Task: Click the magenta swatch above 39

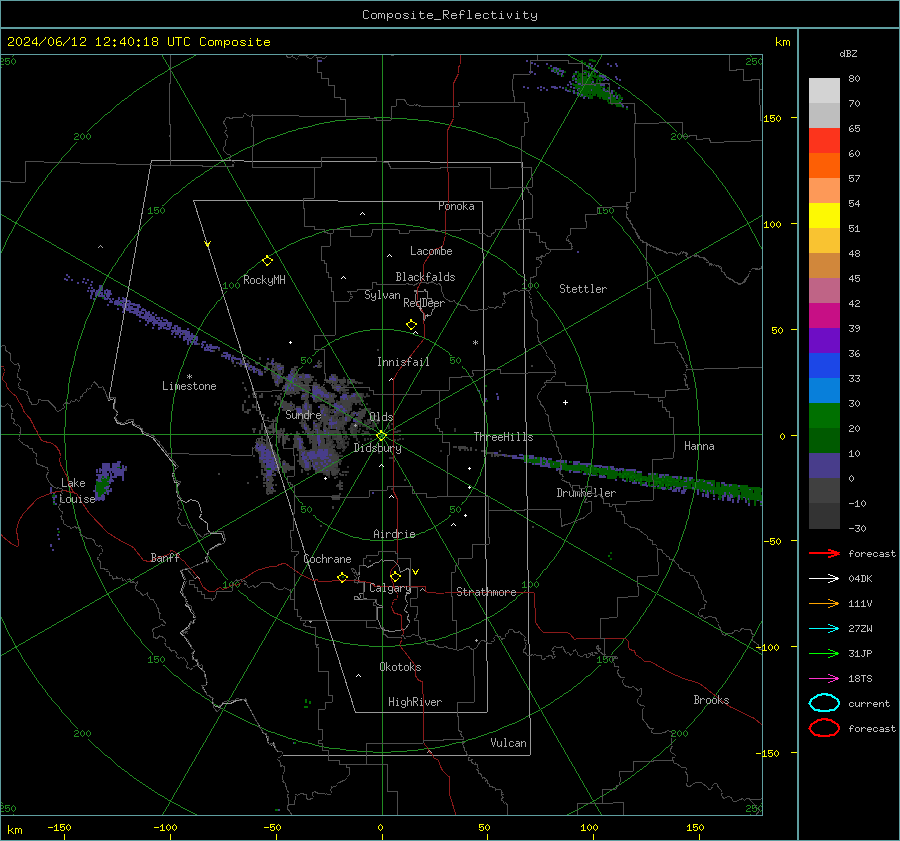Action: tap(824, 316)
